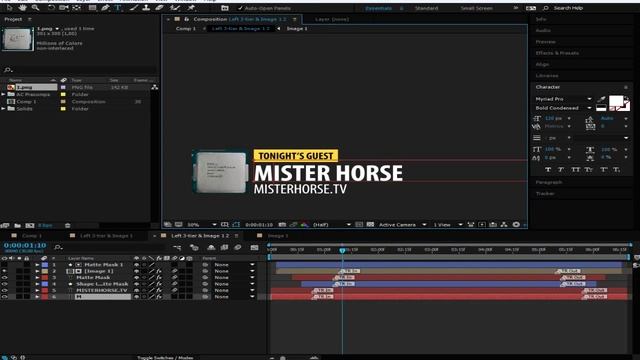Expand properties of Matte Mask 1 layer

coord(37,264)
